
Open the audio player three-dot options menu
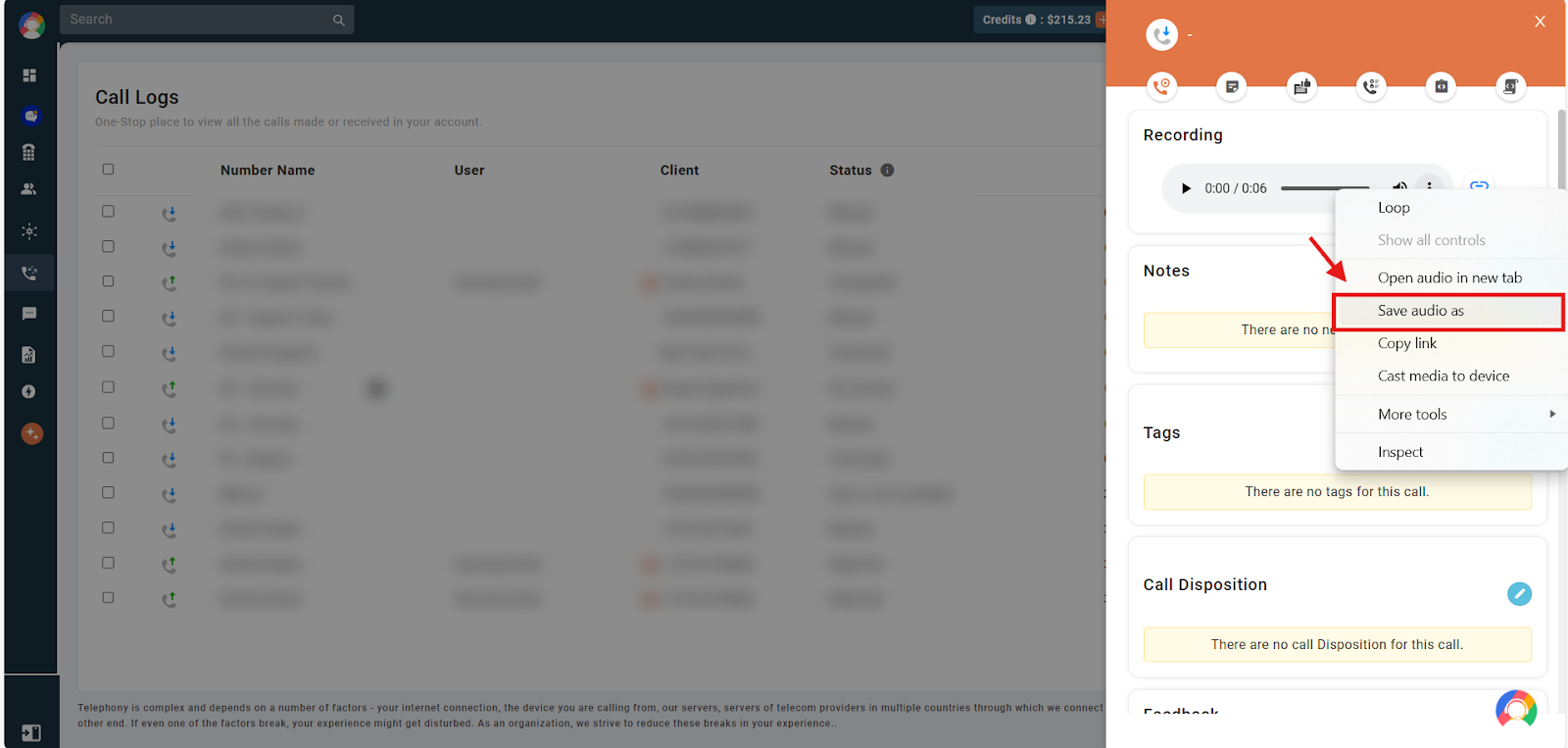(x=1430, y=186)
